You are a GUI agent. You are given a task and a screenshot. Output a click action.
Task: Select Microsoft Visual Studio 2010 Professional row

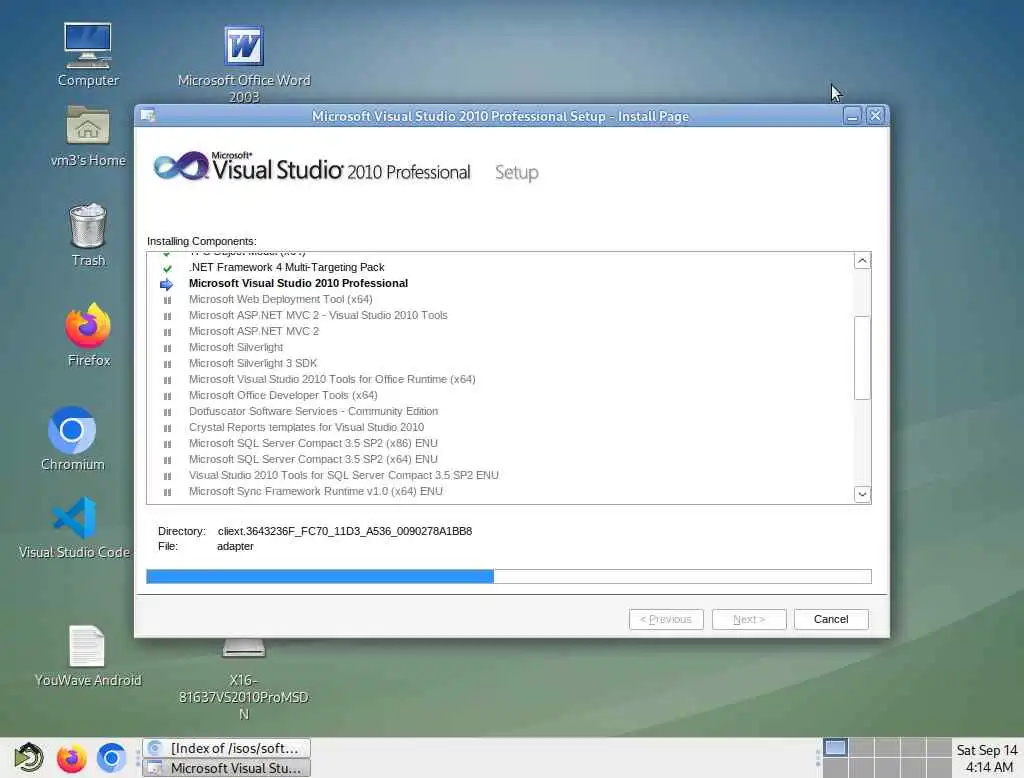[x=298, y=283]
